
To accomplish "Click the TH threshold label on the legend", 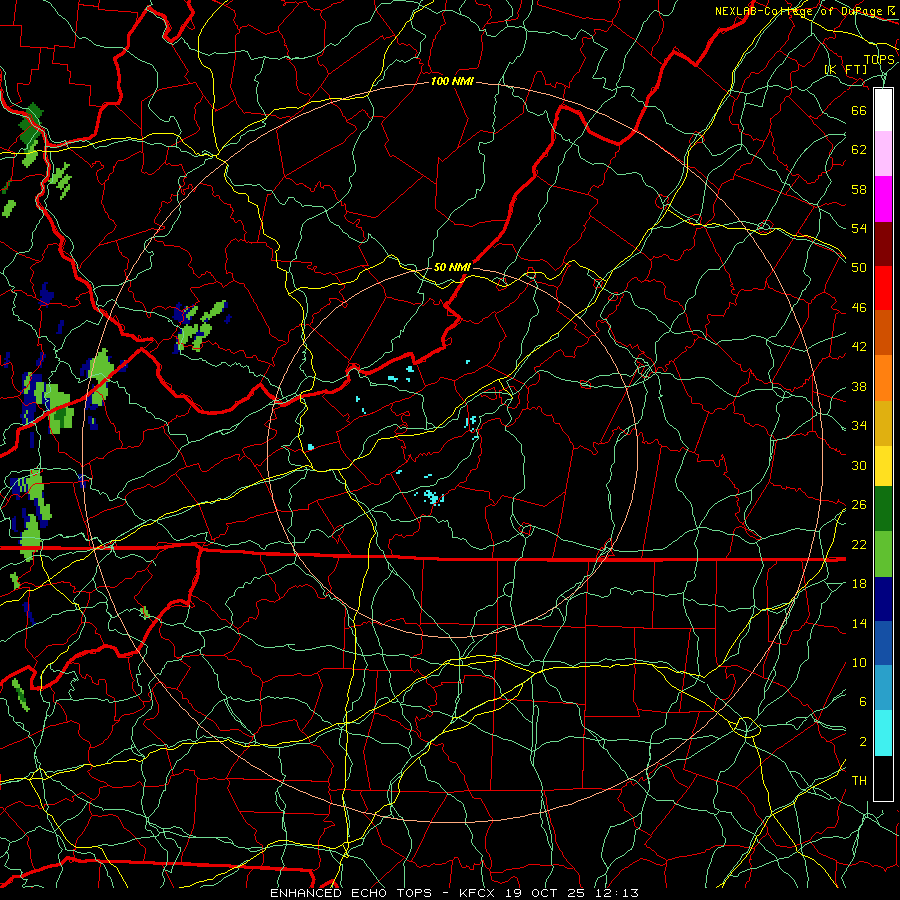I will point(859,780).
